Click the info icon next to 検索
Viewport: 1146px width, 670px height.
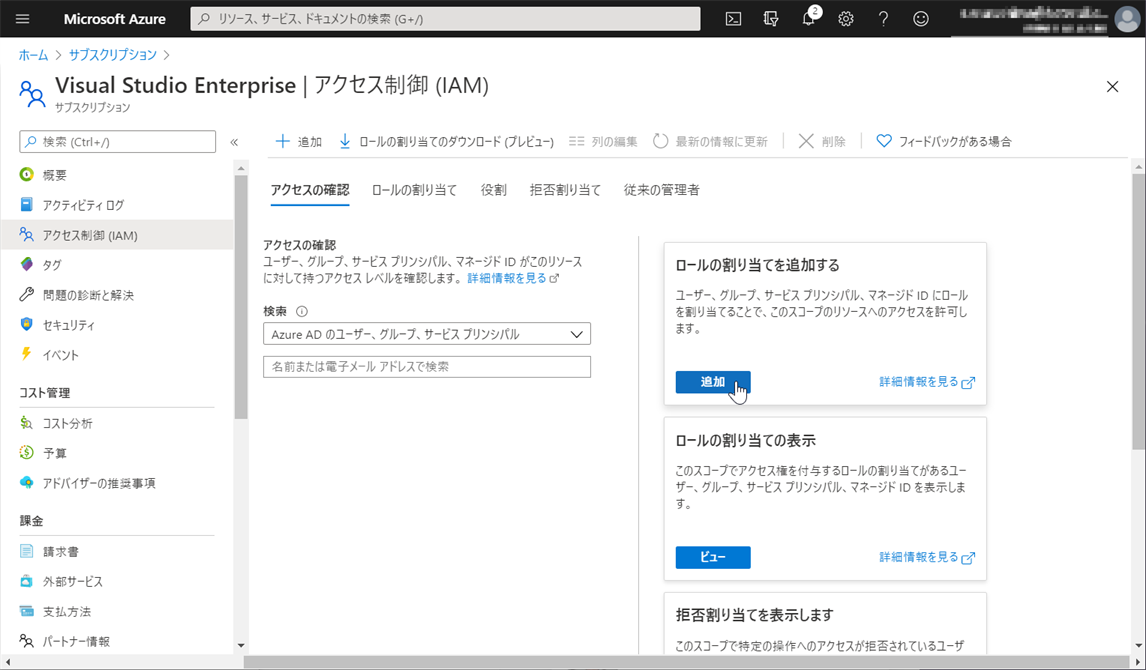(x=302, y=311)
